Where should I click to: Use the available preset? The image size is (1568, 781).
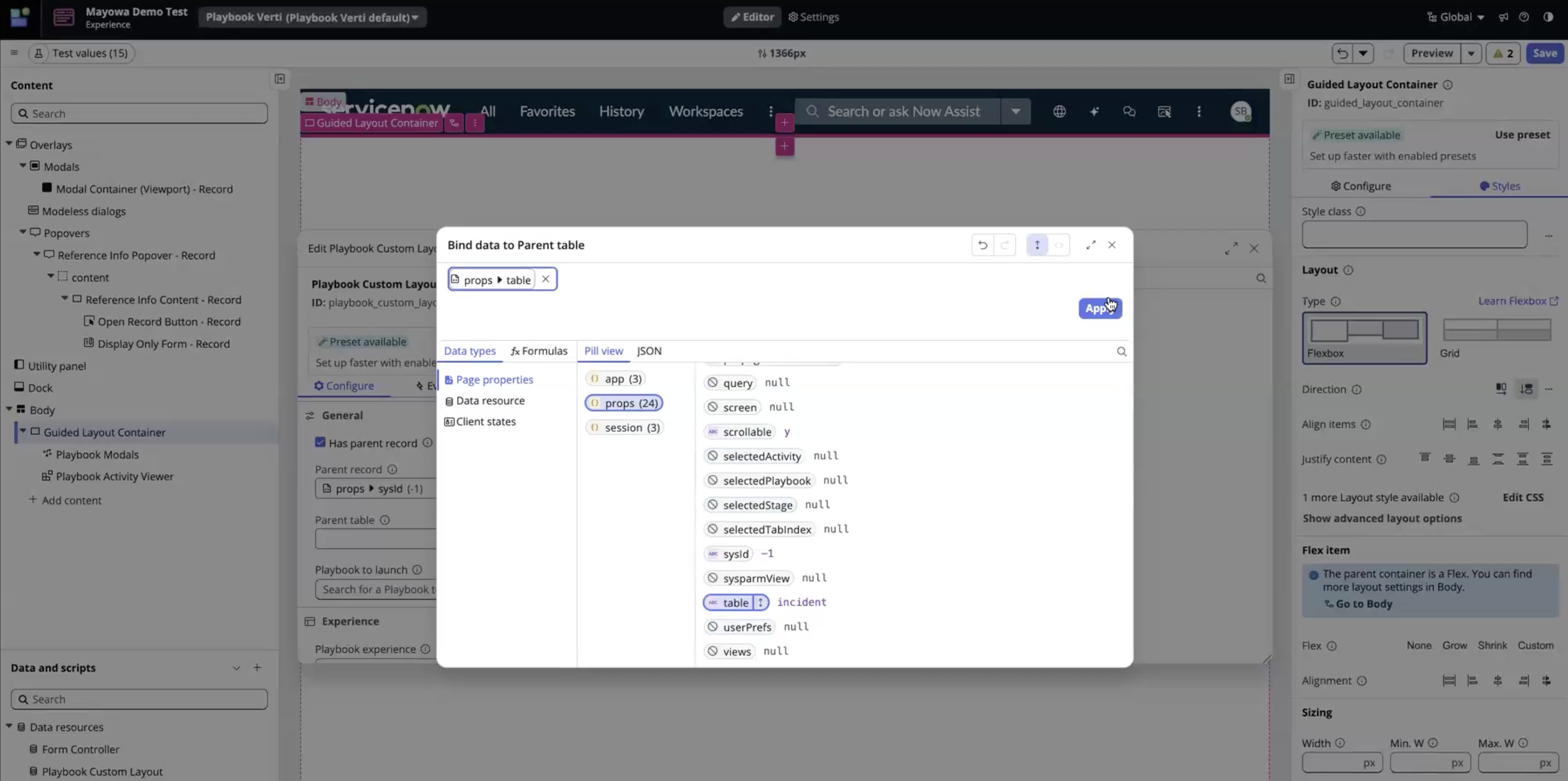(x=1522, y=135)
